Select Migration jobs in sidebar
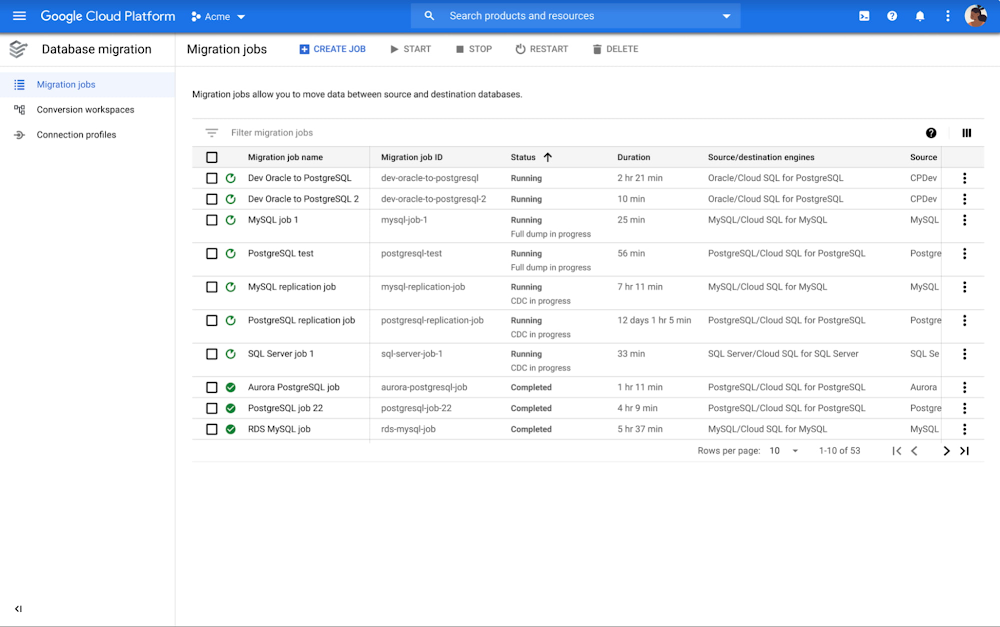 [x=87, y=84]
